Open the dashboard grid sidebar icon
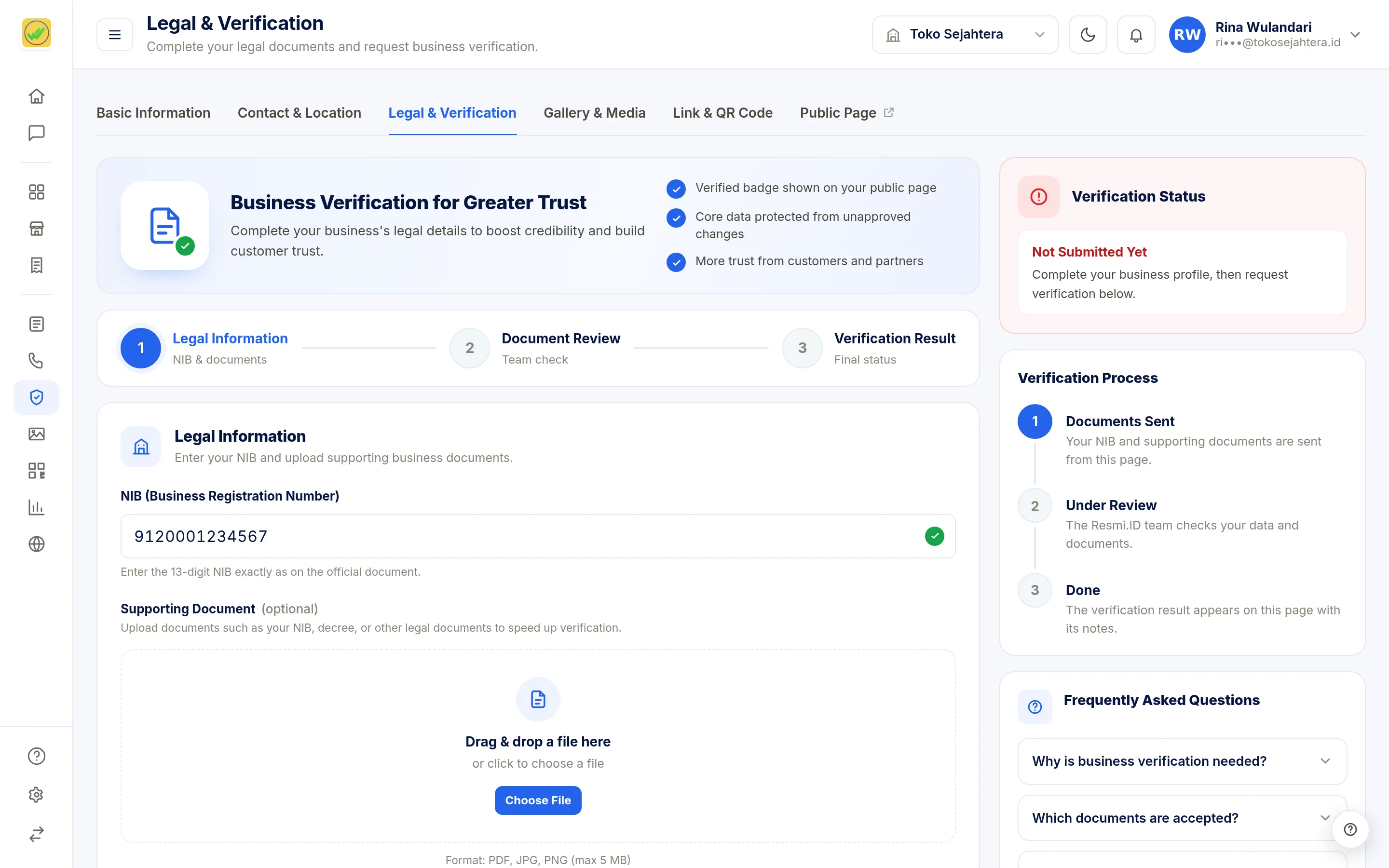The width and height of the screenshot is (1389, 868). point(36,192)
